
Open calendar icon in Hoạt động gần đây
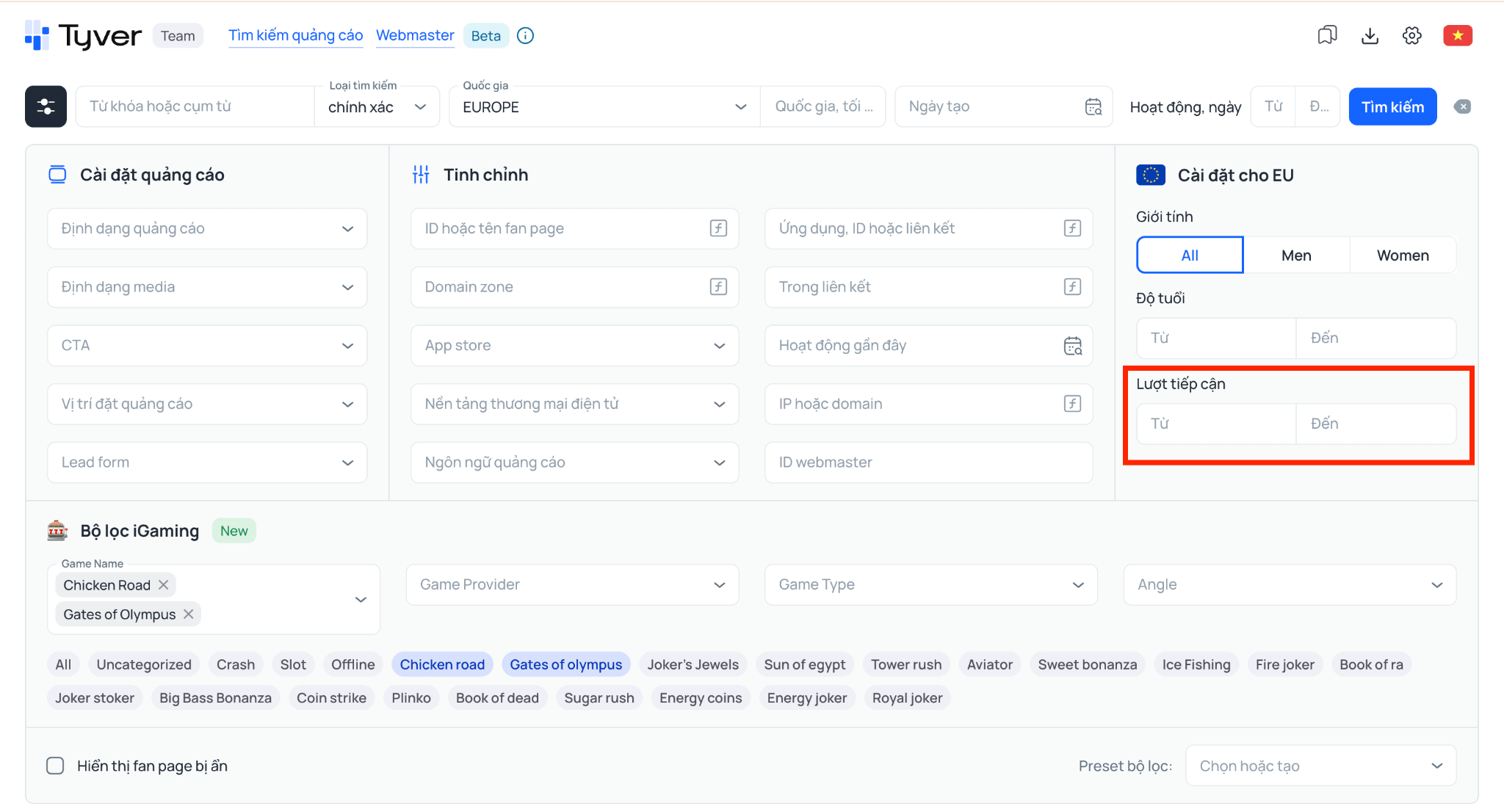click(1073, 345)
